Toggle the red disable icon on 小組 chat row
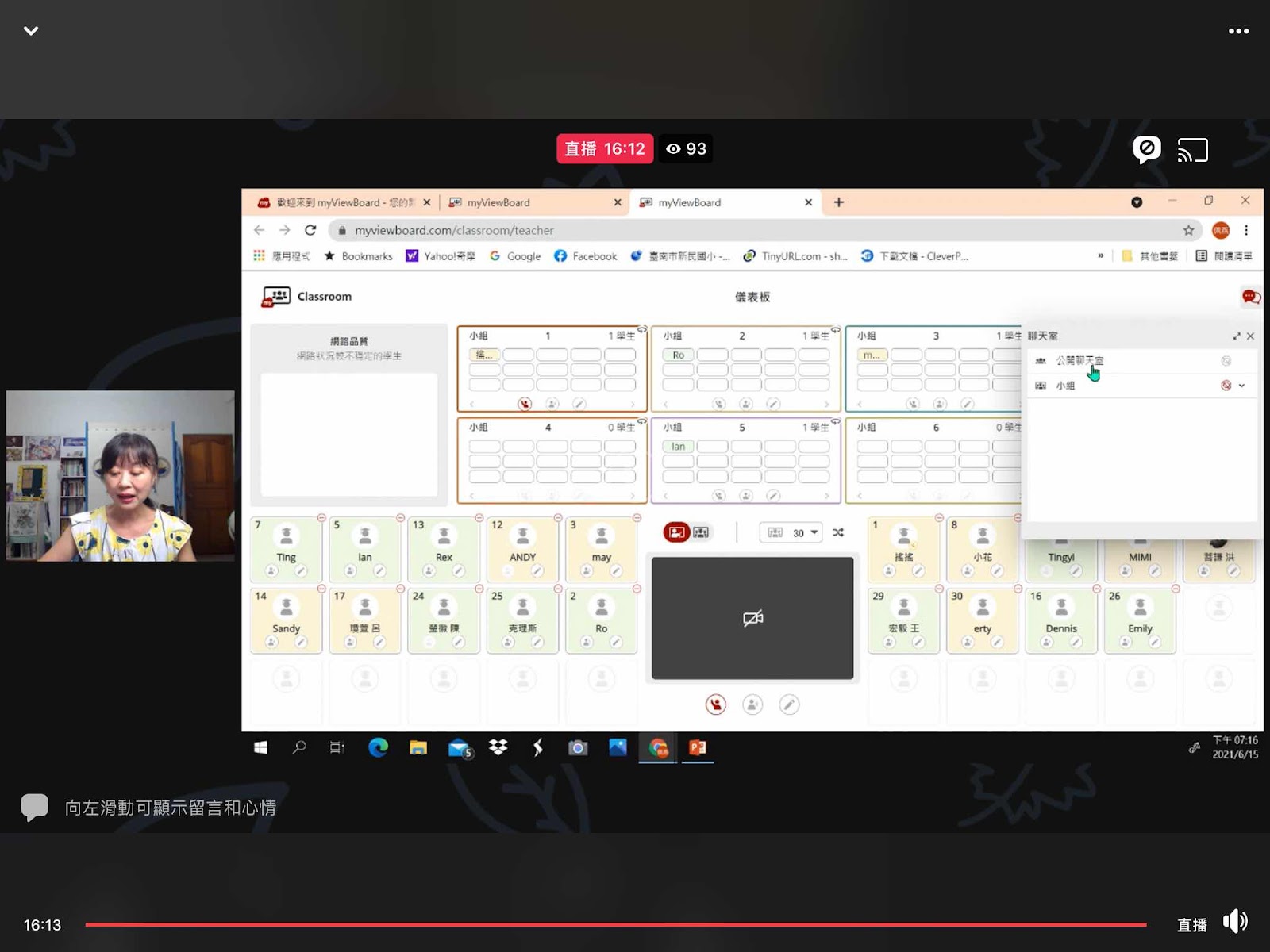The height and width of the screenshot is (952, 1270). click(1226, 386)
